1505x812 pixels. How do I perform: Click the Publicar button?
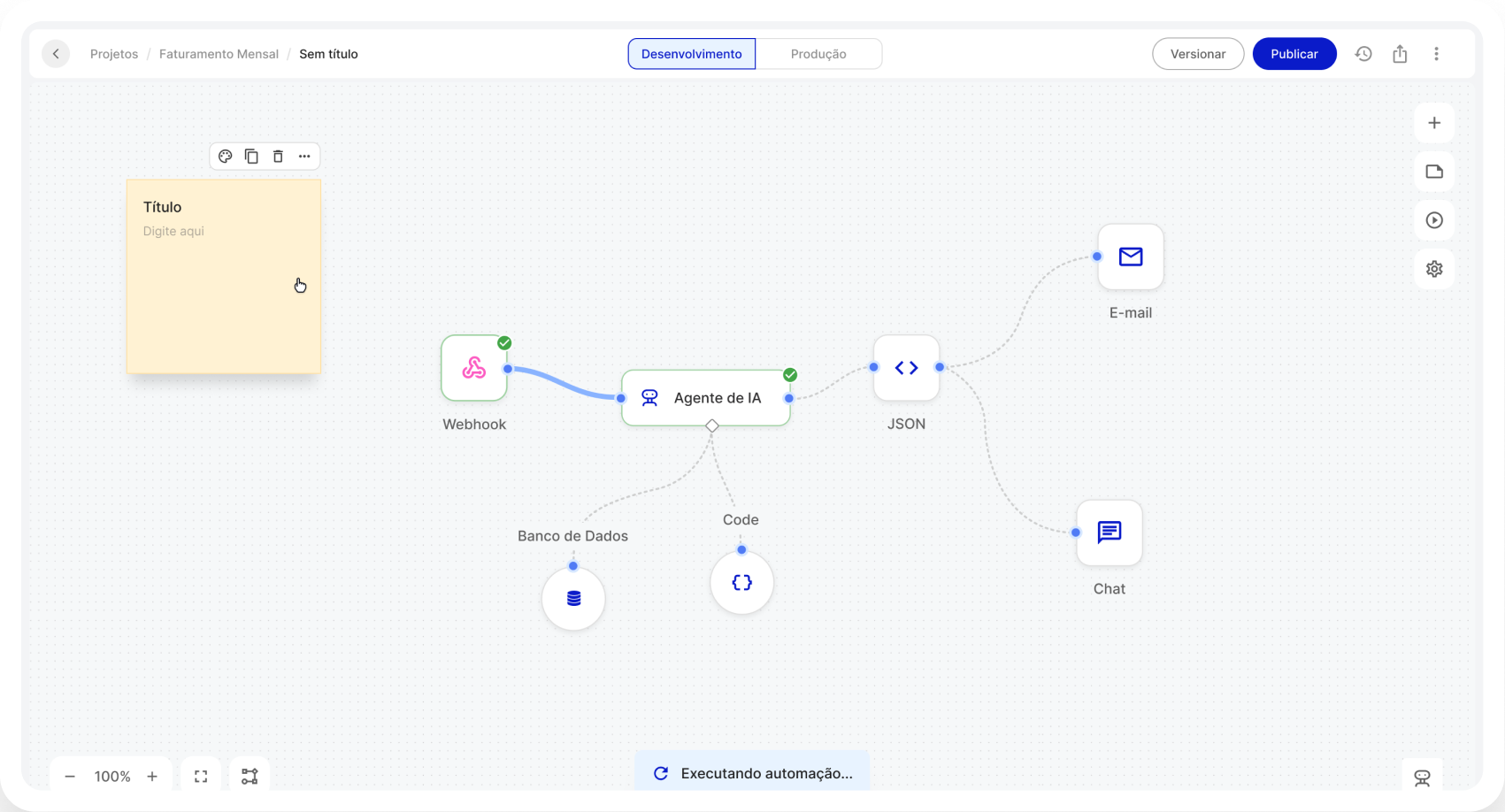[1294, 53]
